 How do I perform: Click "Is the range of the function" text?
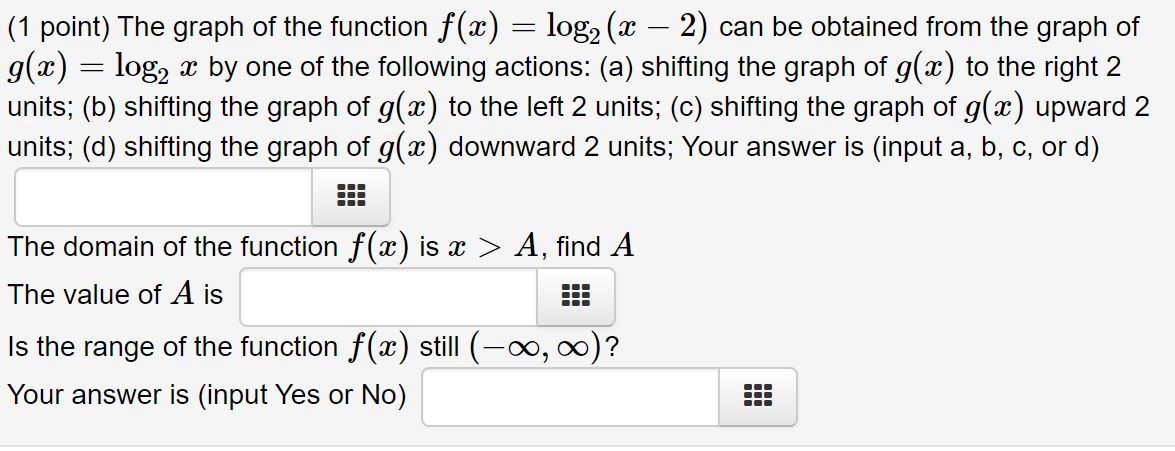(173, 347)
